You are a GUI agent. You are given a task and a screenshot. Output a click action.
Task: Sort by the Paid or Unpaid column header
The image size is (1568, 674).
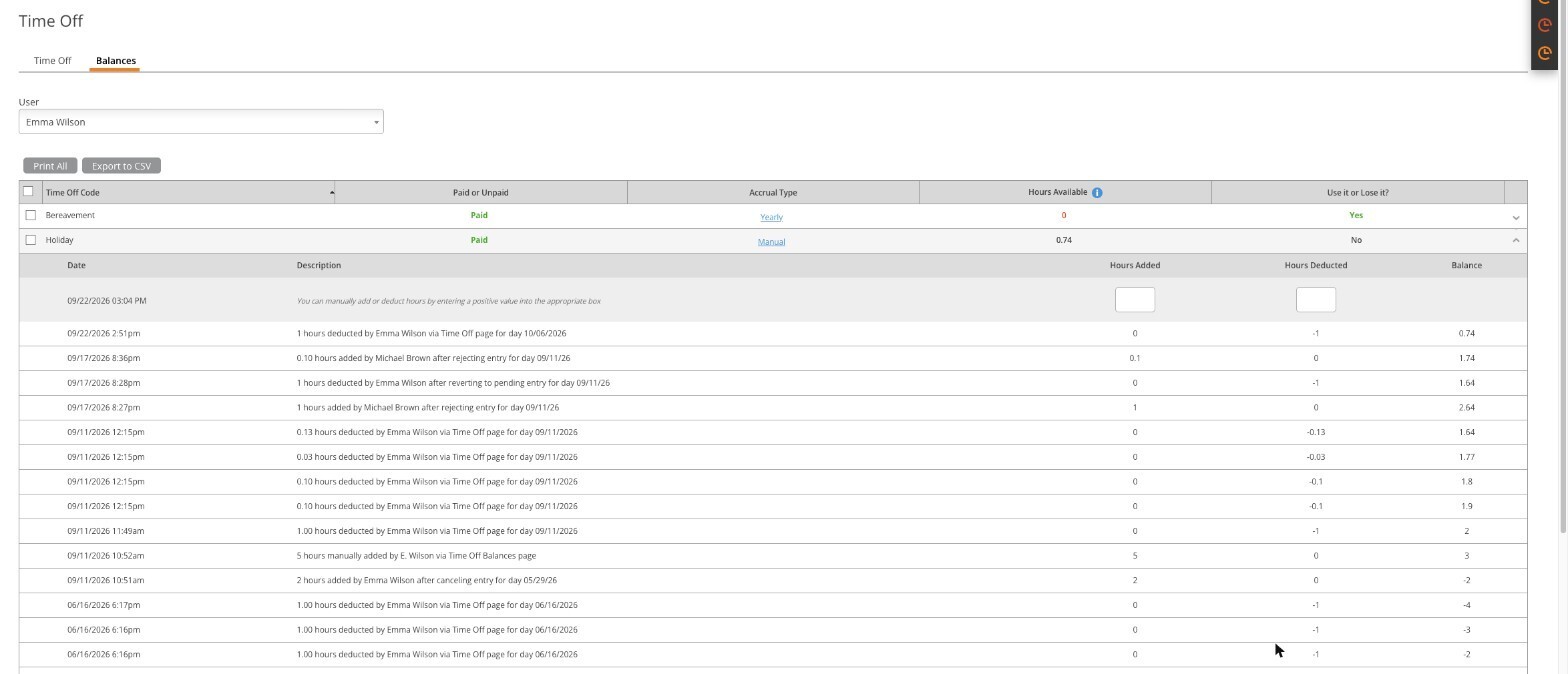tap(480, 192)
